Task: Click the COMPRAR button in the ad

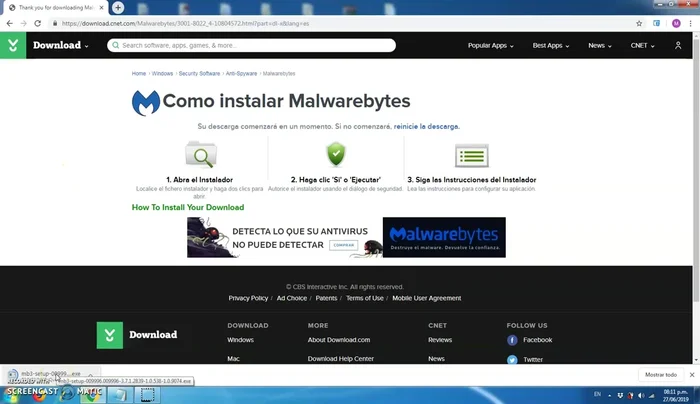Action: point(343,245)
